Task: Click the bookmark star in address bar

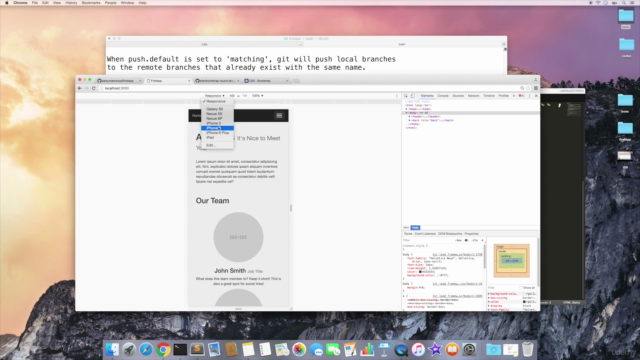Action: pos(528,88)
